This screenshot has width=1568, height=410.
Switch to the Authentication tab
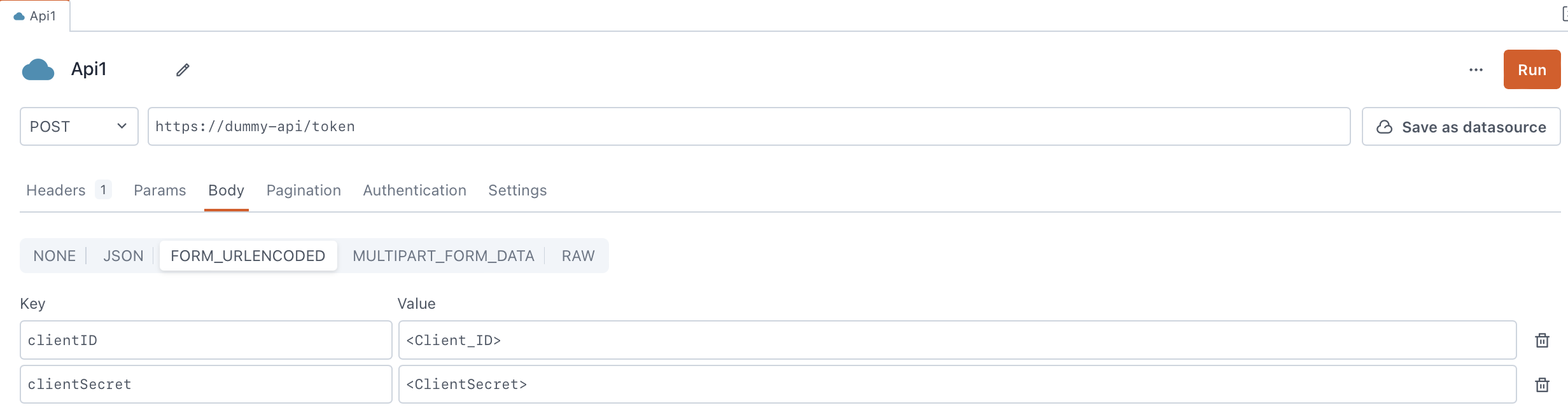414,190
